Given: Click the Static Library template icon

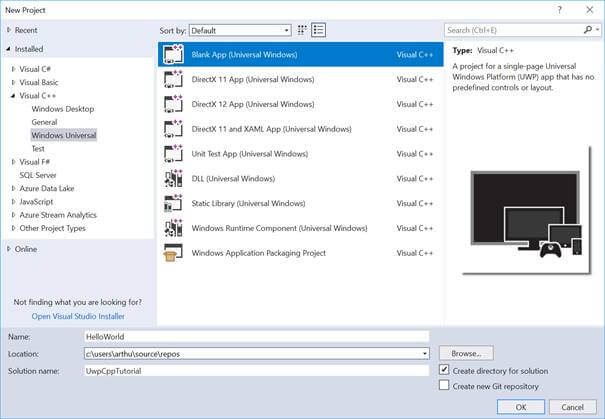Looking at the screenshot, I should click(173, 203).
